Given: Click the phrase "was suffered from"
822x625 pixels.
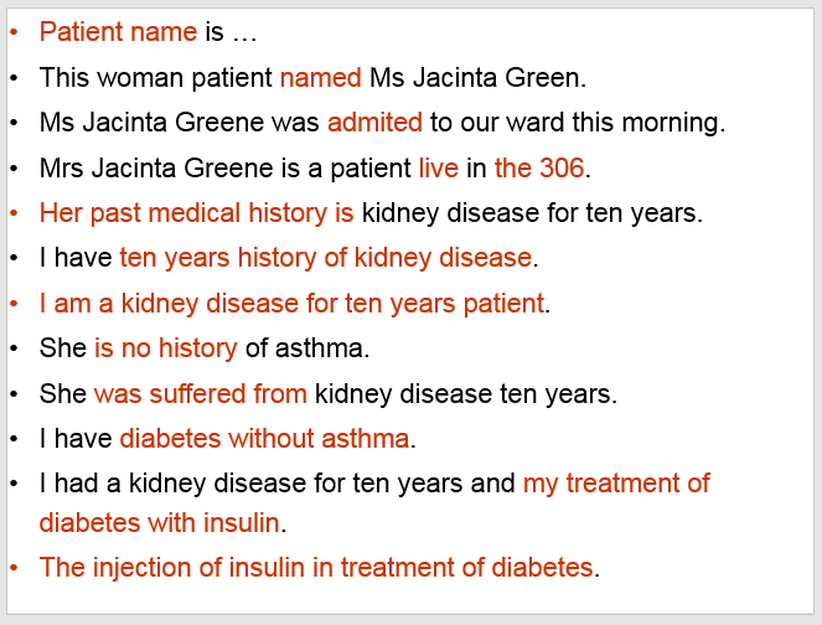Looking at the screenshot, I should [201, 394].
